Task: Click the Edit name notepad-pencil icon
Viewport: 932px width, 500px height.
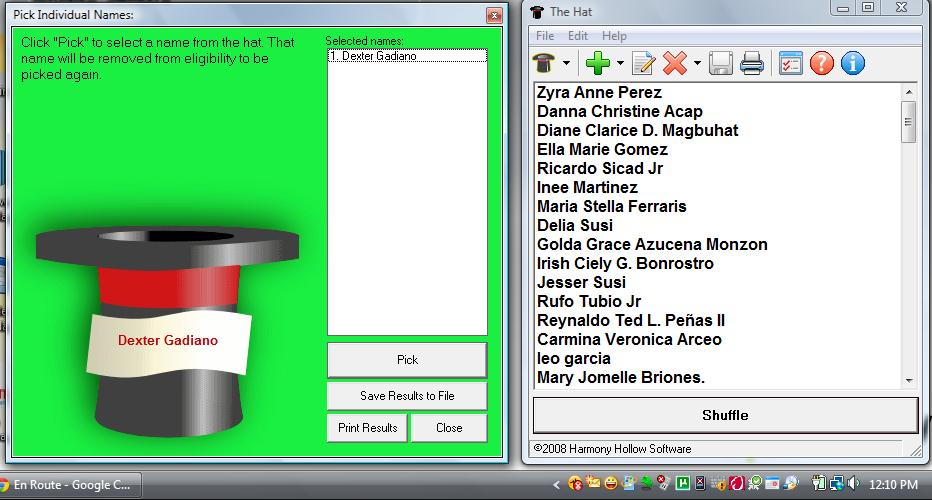Action: pos(643,63)
